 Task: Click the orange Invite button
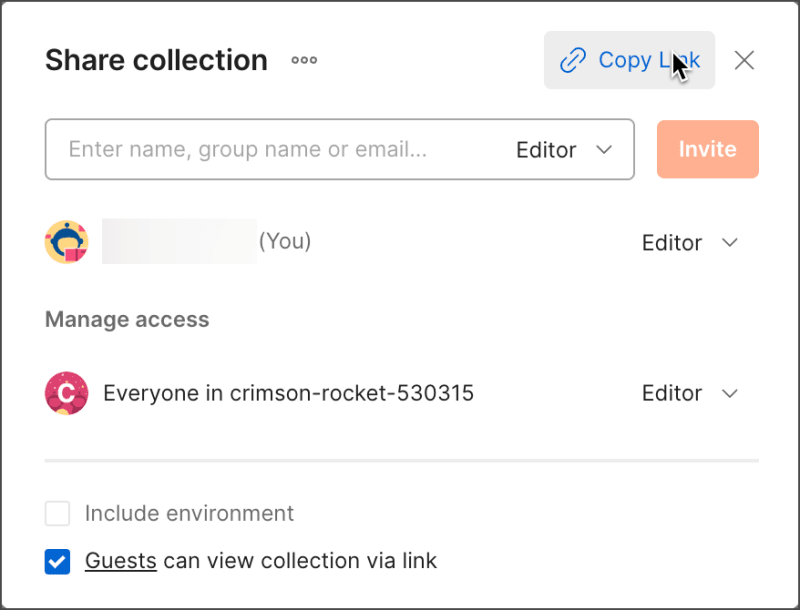(x=707, y=149)
